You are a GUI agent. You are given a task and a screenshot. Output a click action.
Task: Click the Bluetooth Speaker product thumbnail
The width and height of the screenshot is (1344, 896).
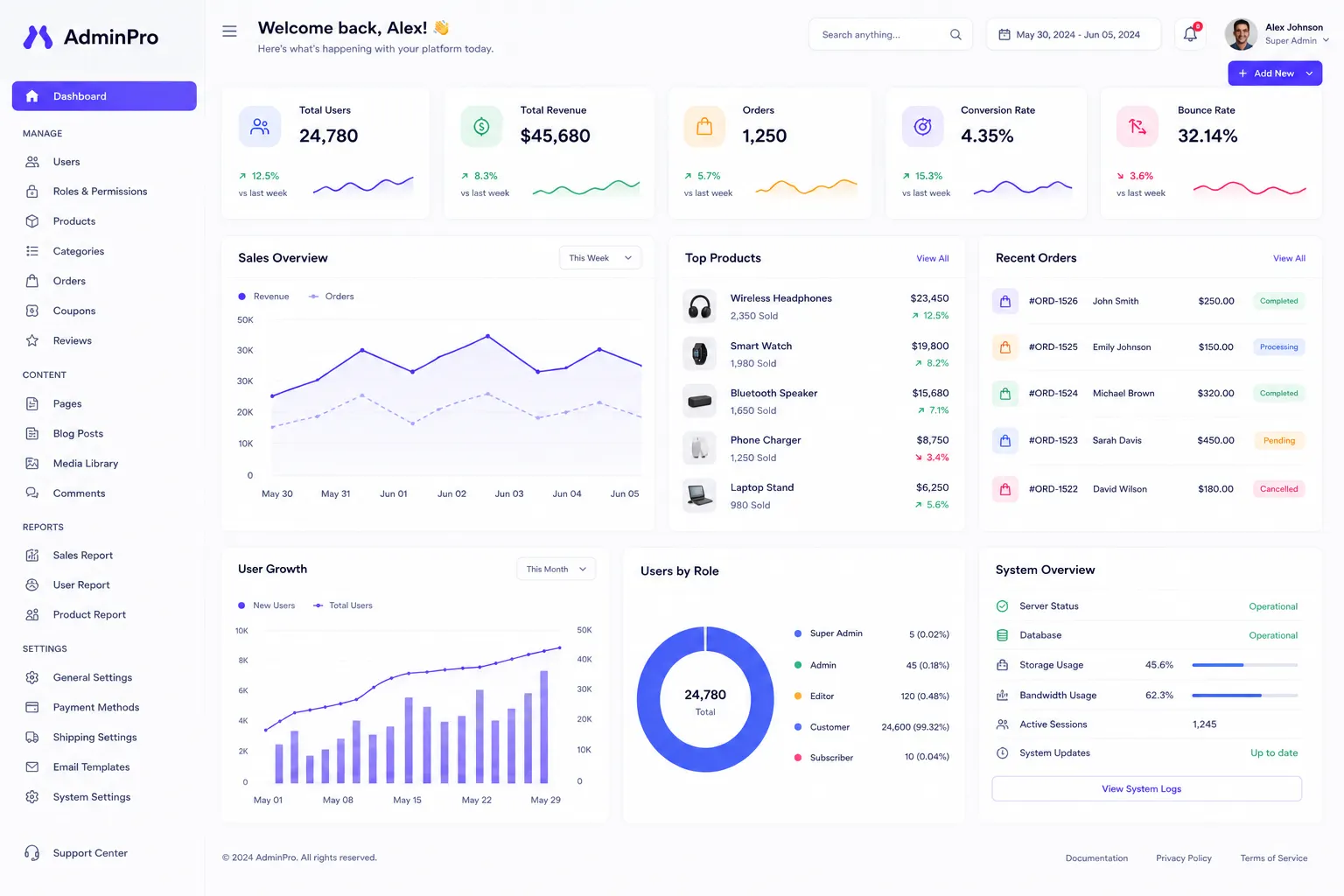699,402
